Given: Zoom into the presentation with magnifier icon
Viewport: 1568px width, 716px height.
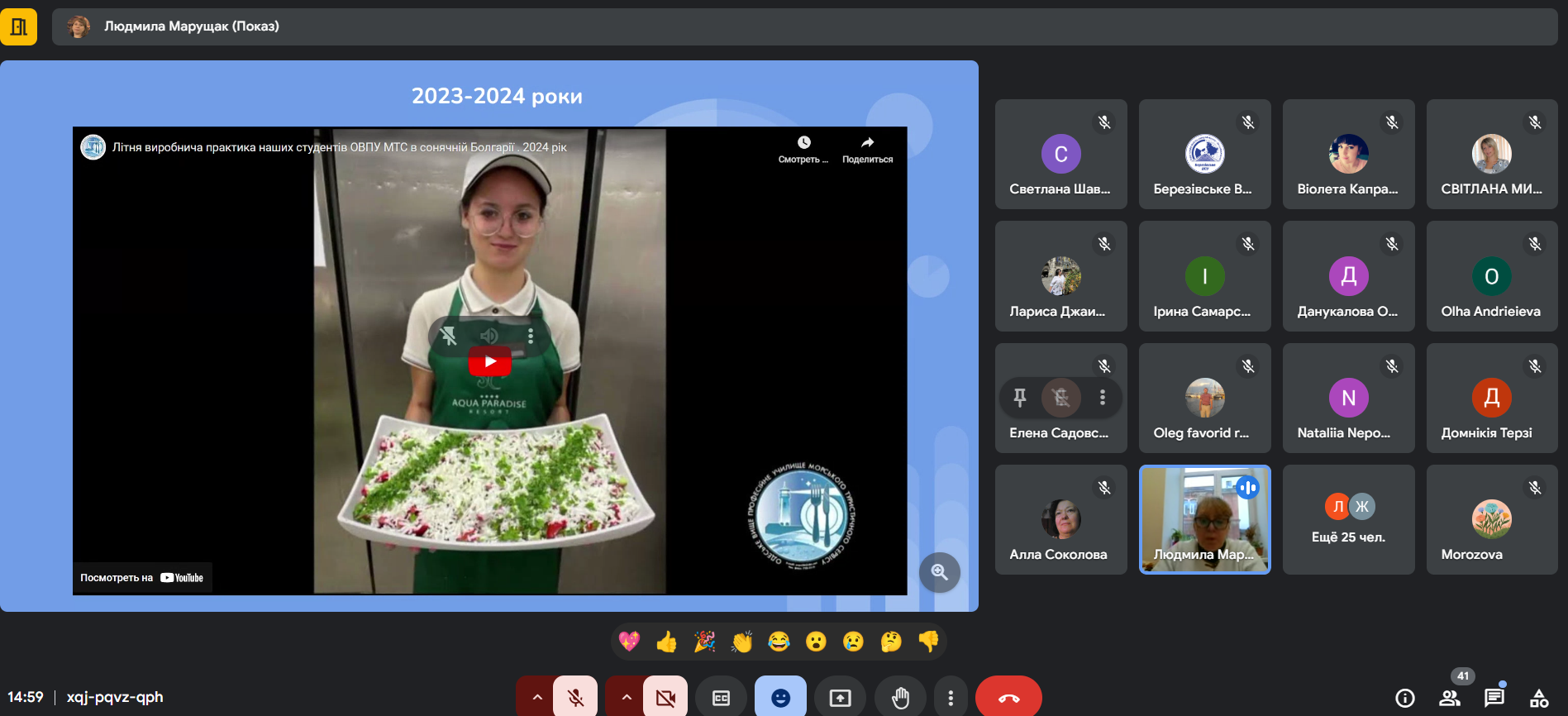Looking at the screenshot, I should pos(939,572).
